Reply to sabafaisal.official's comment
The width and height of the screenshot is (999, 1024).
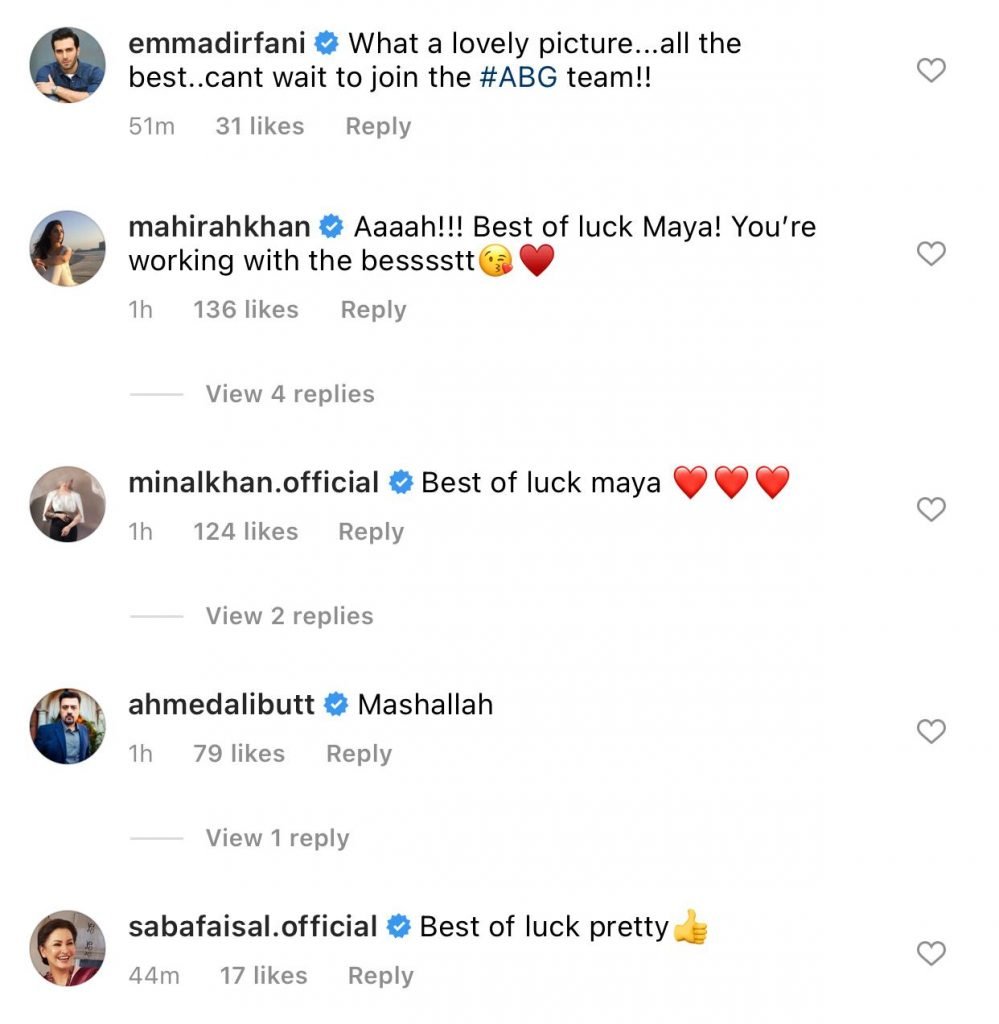pos(380,975)
